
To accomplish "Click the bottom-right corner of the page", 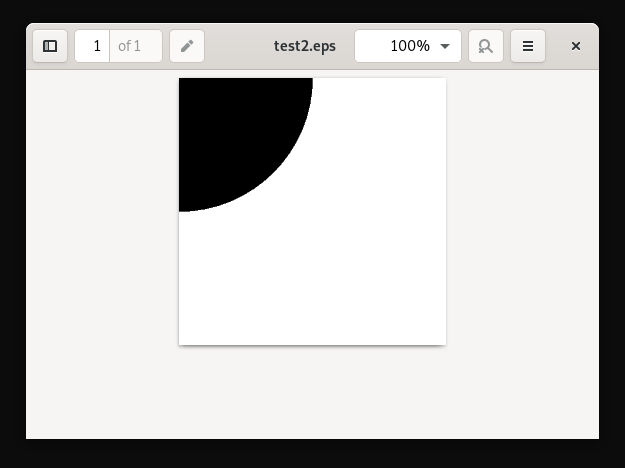I will [x=443, y=342].
